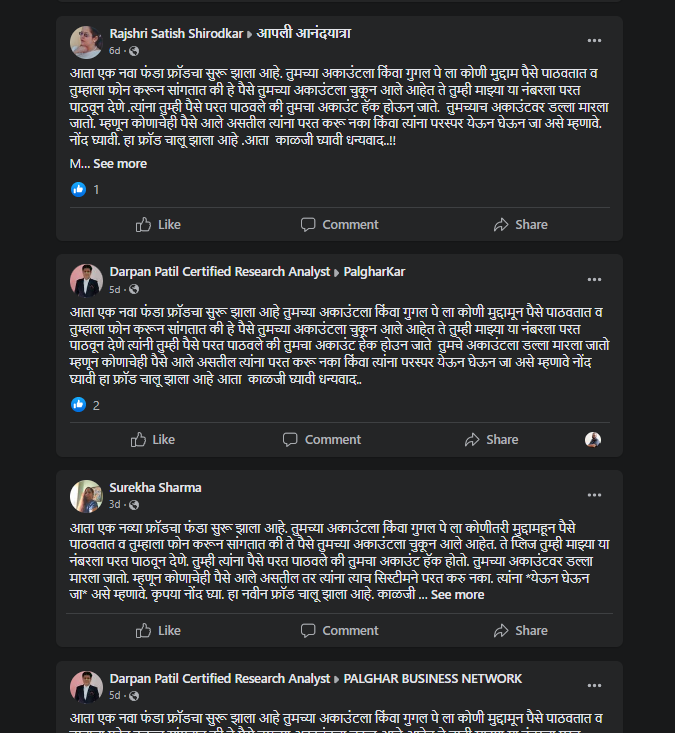Screen dimensions: 675x733
Task: Comment on Surekha Sharma's post
Action: pyautogui.click(x=339, y=630)
